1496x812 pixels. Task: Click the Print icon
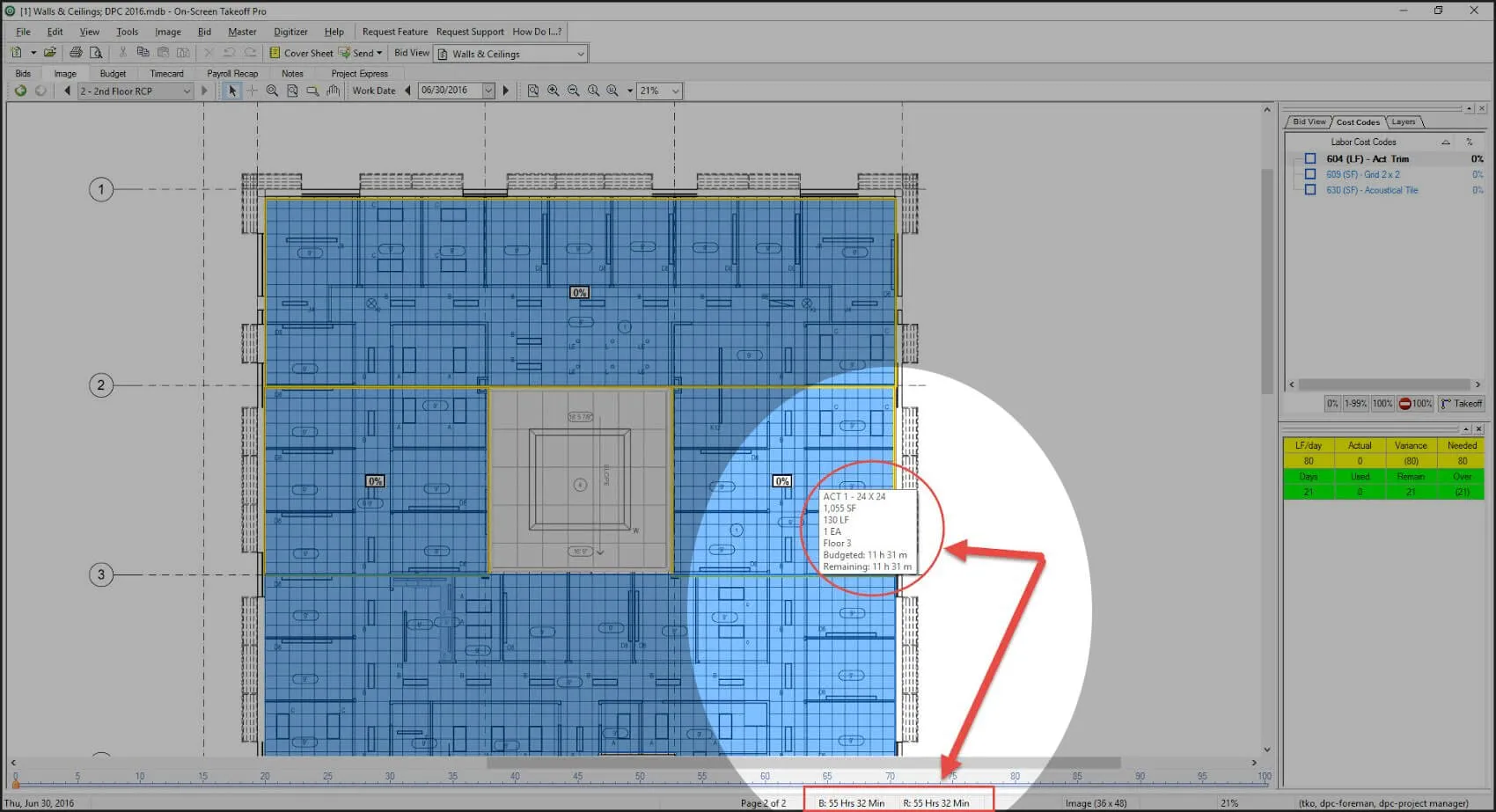[x=77, y=53]
